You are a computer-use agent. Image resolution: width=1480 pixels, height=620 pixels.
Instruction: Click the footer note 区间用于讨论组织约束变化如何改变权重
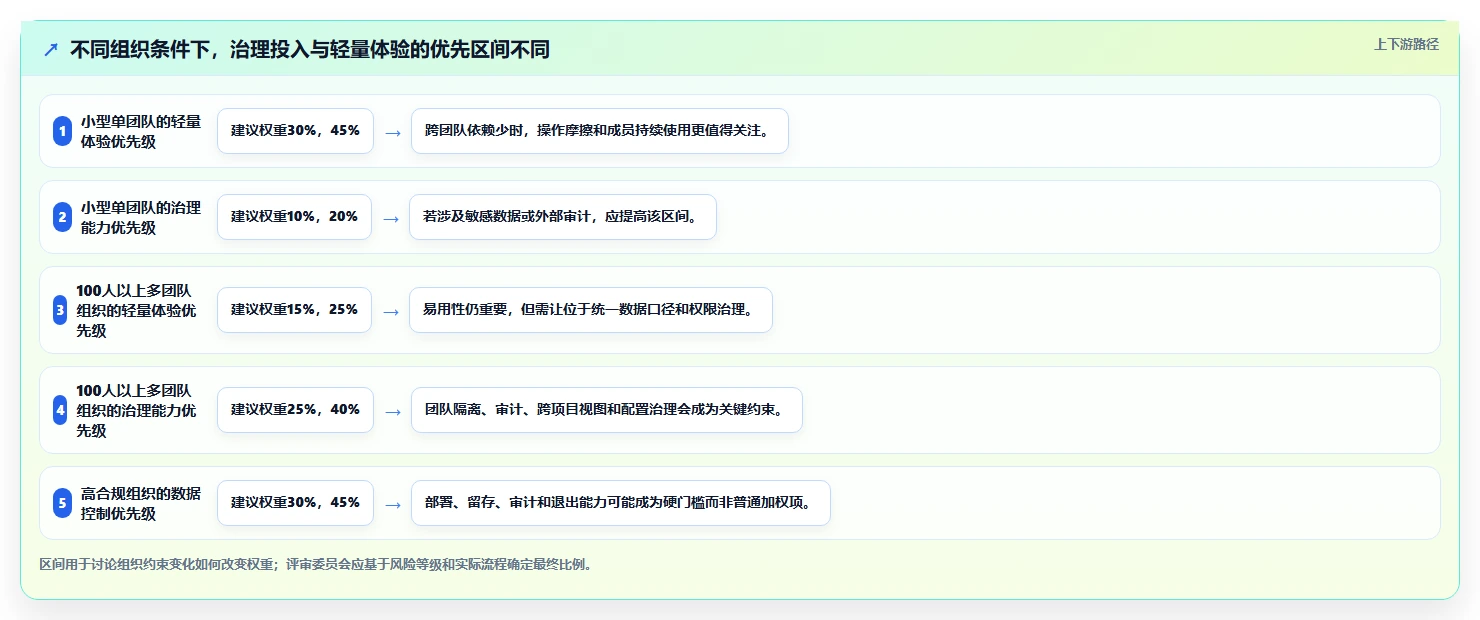pos(316,564)
